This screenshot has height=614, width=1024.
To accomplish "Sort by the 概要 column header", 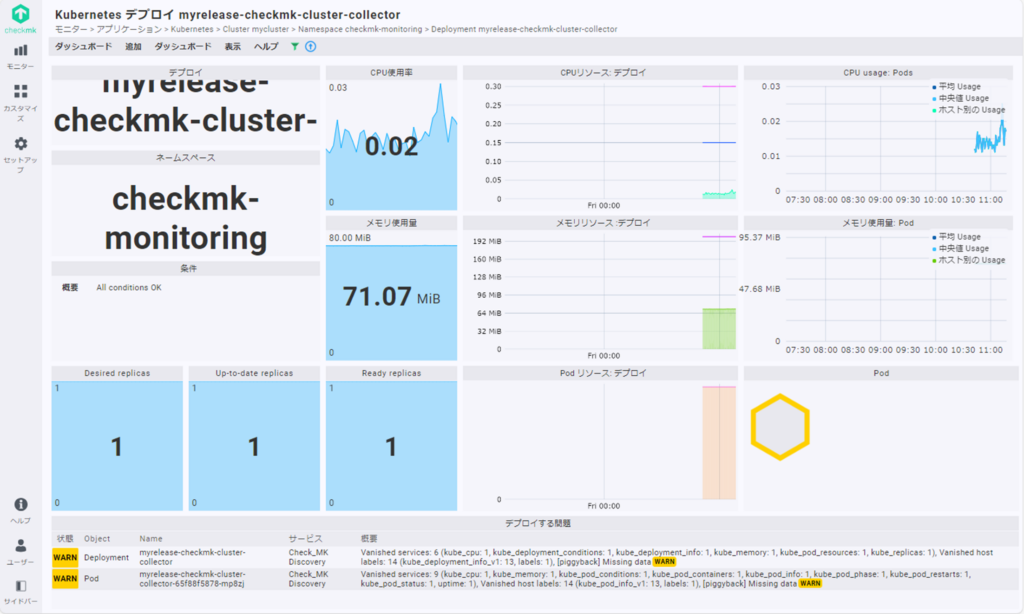I will coord(369,539).
